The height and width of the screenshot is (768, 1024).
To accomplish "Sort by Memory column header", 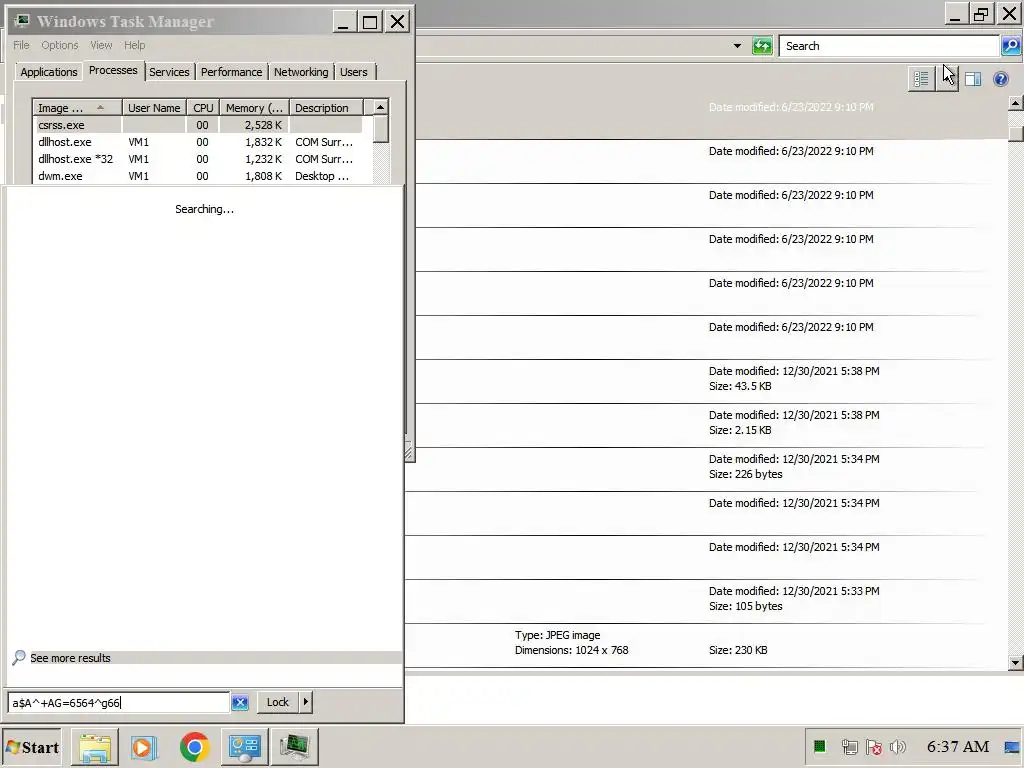I will tap(254, 108).
